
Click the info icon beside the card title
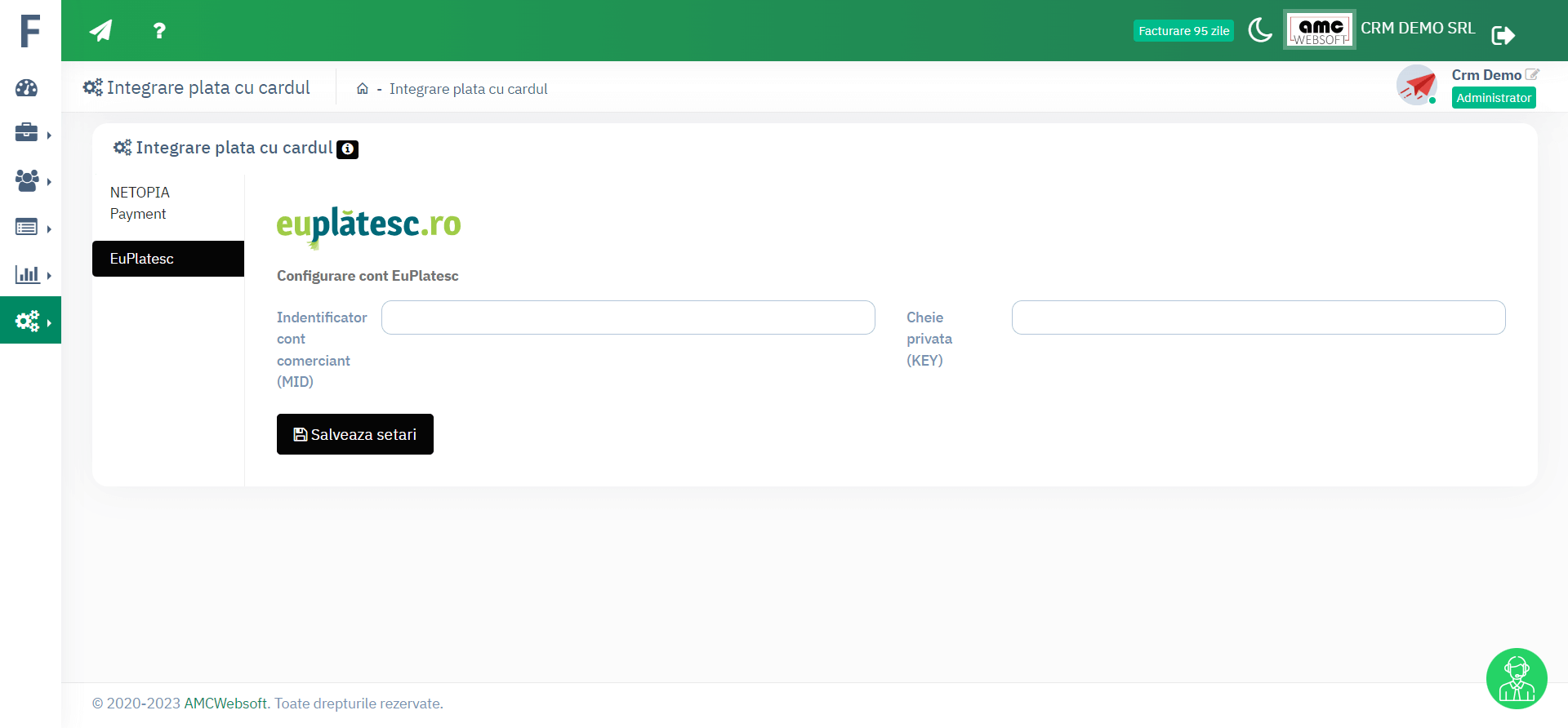tap(347, 149)
